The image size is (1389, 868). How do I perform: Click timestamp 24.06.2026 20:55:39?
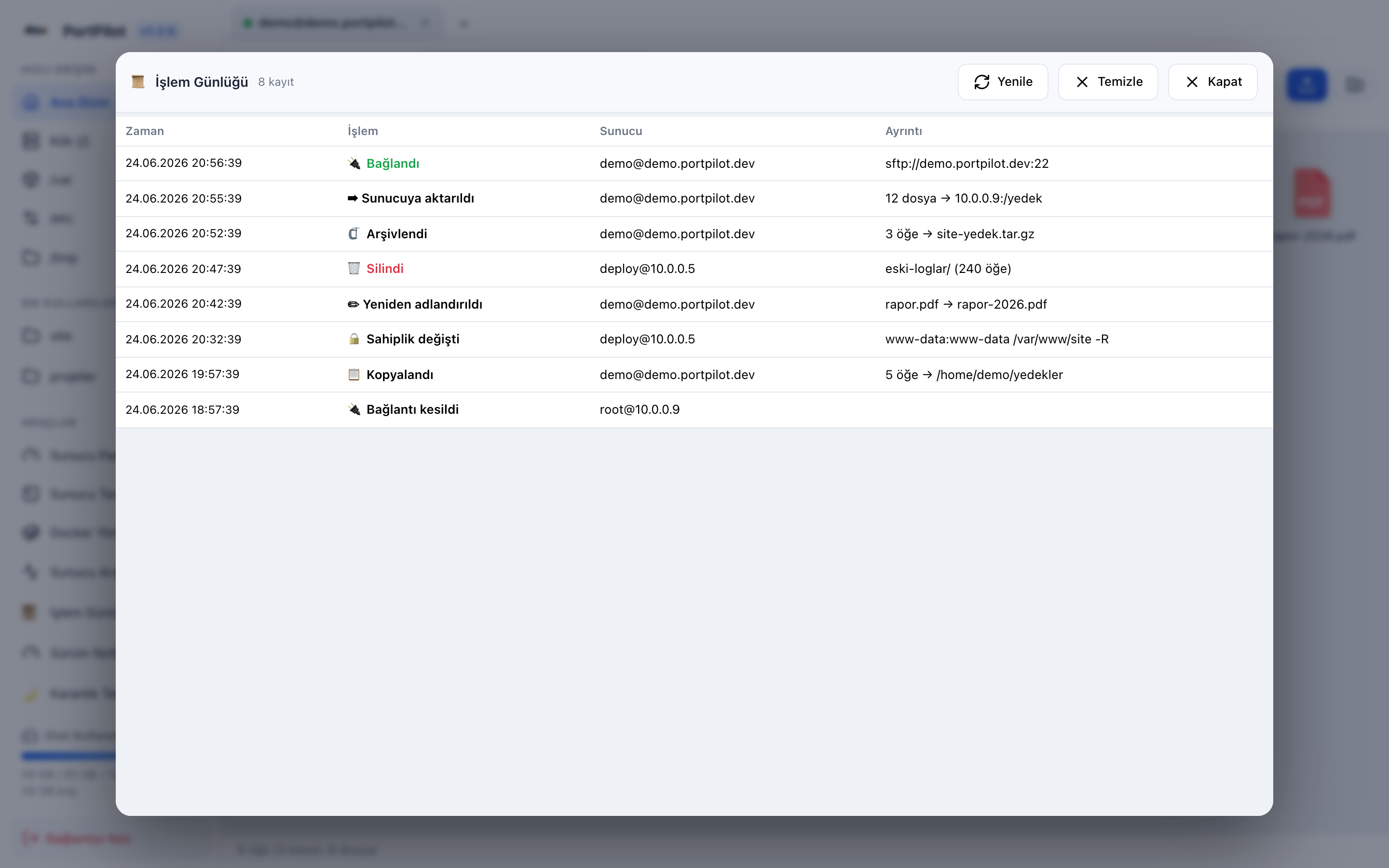(x=184, y=199)
